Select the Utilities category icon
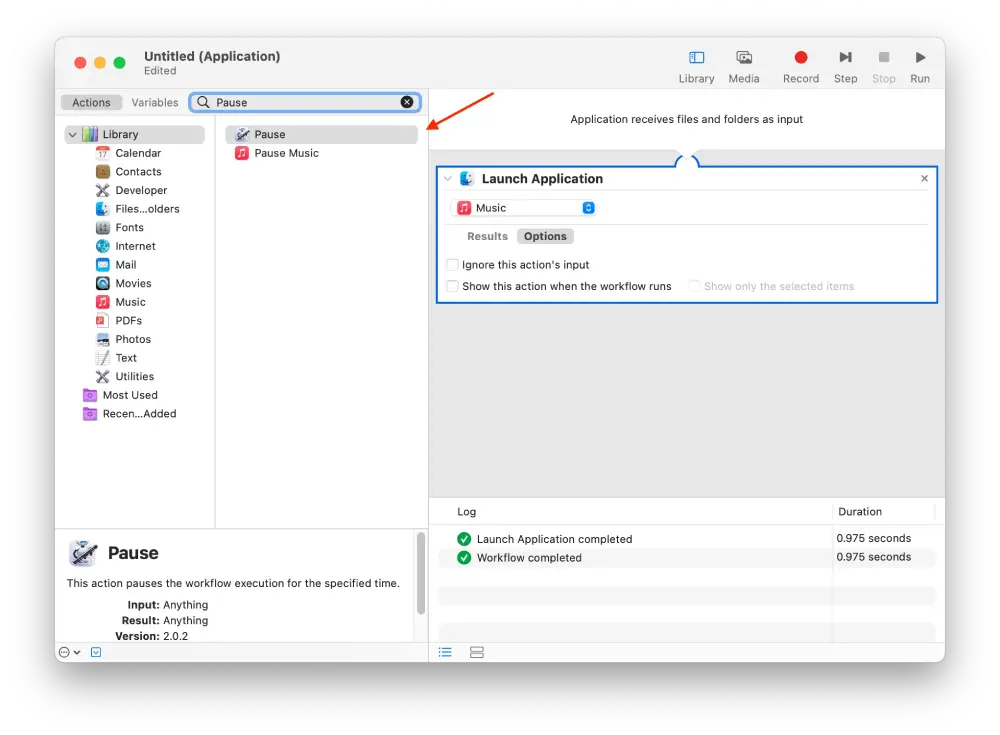 pos(103,376)
